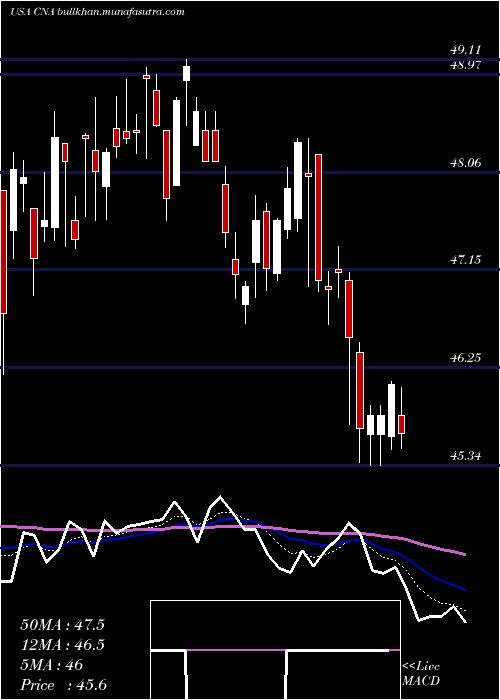Click the USA CNA bullkhan.munafasutra.com title
This screenshot has height=700, width=500.
[x=97, y=12]
